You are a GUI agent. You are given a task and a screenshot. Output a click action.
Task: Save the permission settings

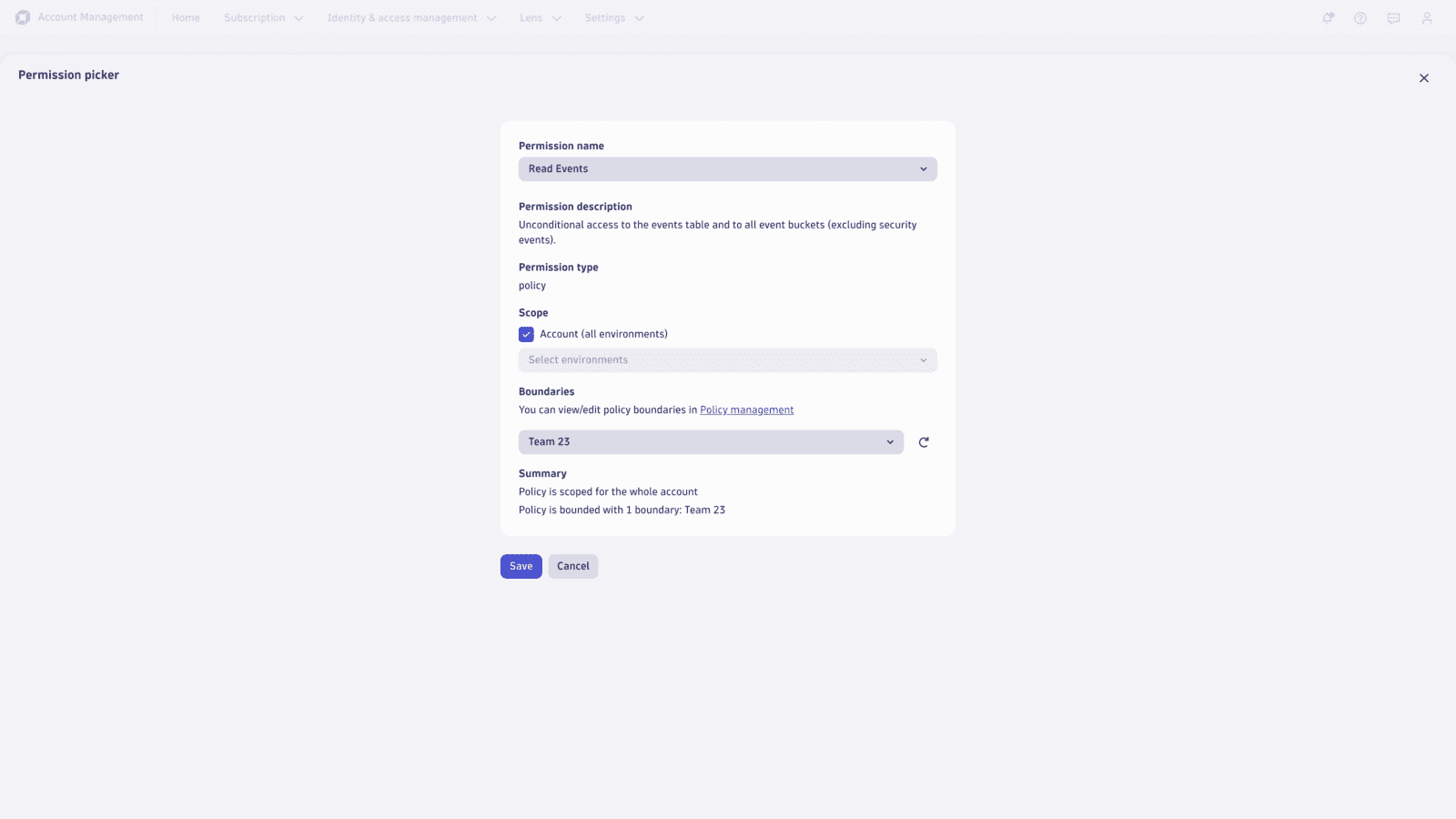point(521,566)
